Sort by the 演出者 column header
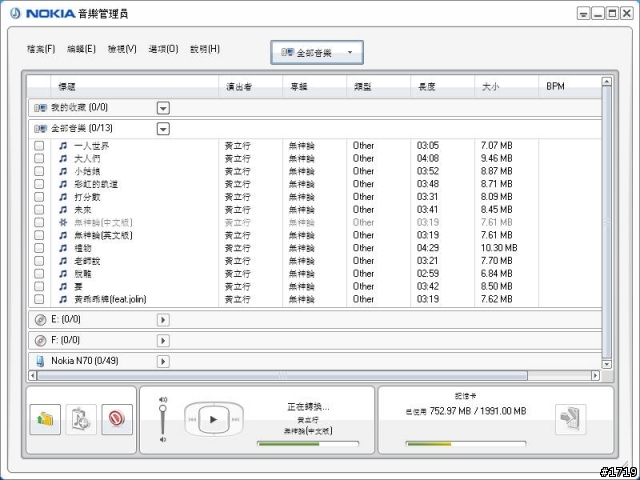The image size is (640, 480). point(251,86)
